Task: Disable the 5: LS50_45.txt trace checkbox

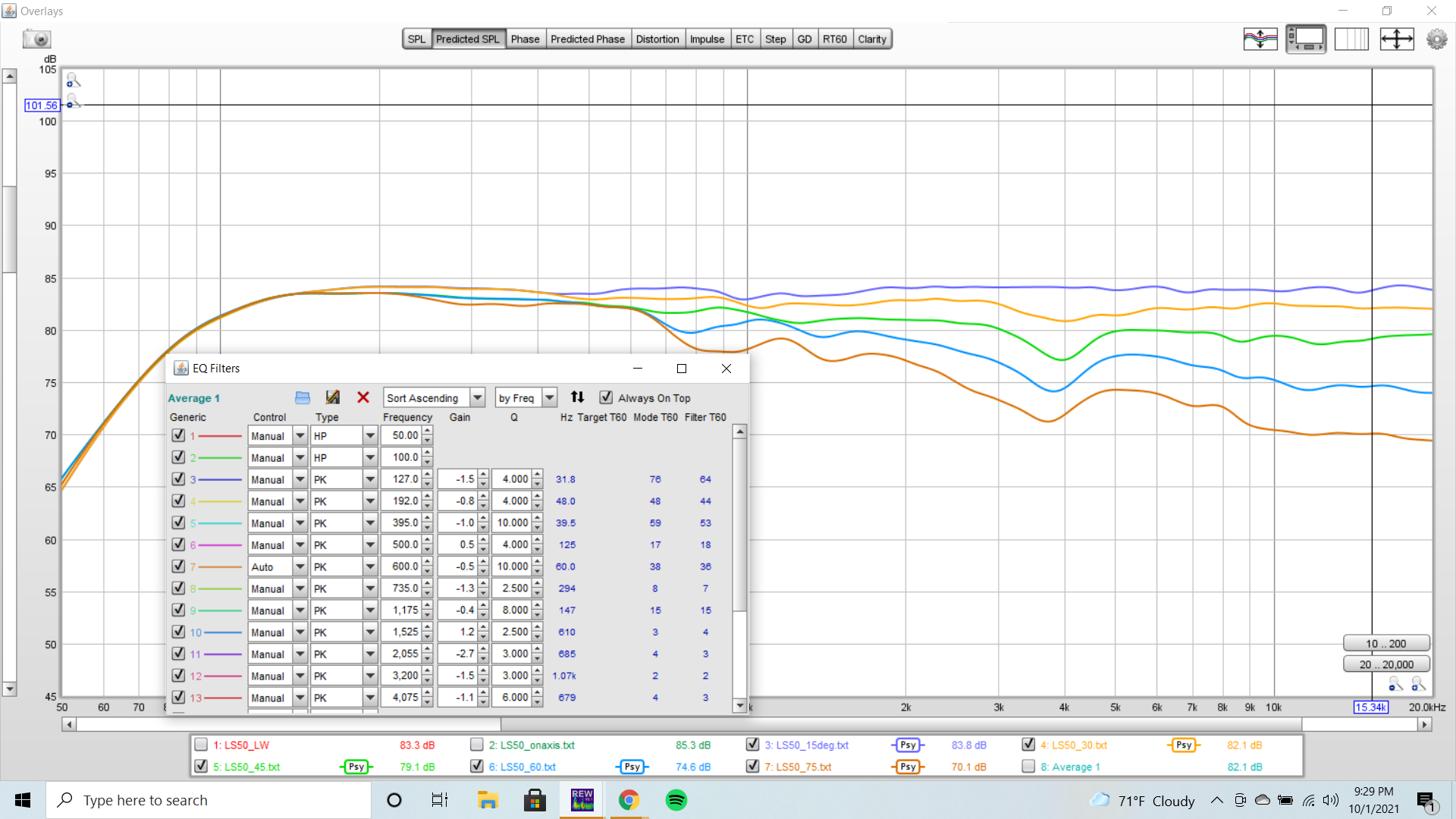Action: click(x=201, y=766)
